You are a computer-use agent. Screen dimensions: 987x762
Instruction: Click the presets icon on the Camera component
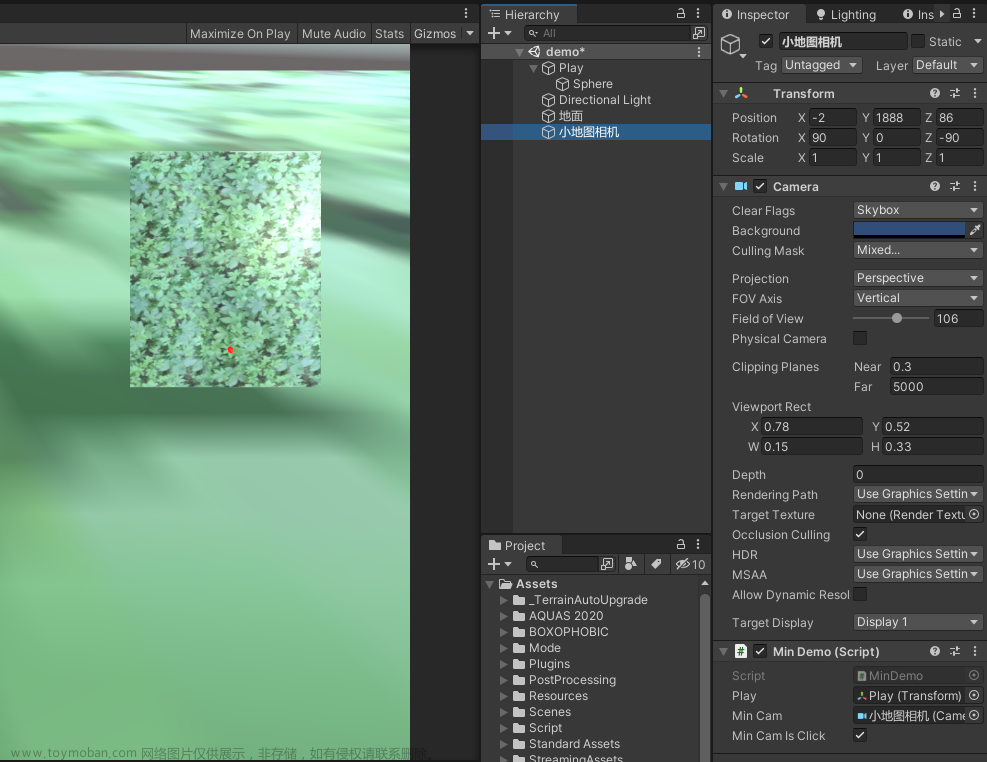(955, 186)
